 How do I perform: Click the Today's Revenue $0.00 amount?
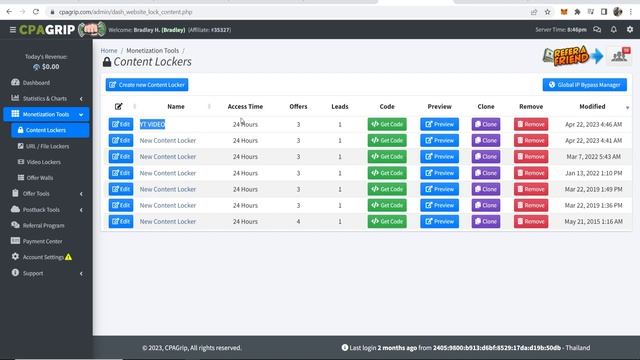pos(51,67)
